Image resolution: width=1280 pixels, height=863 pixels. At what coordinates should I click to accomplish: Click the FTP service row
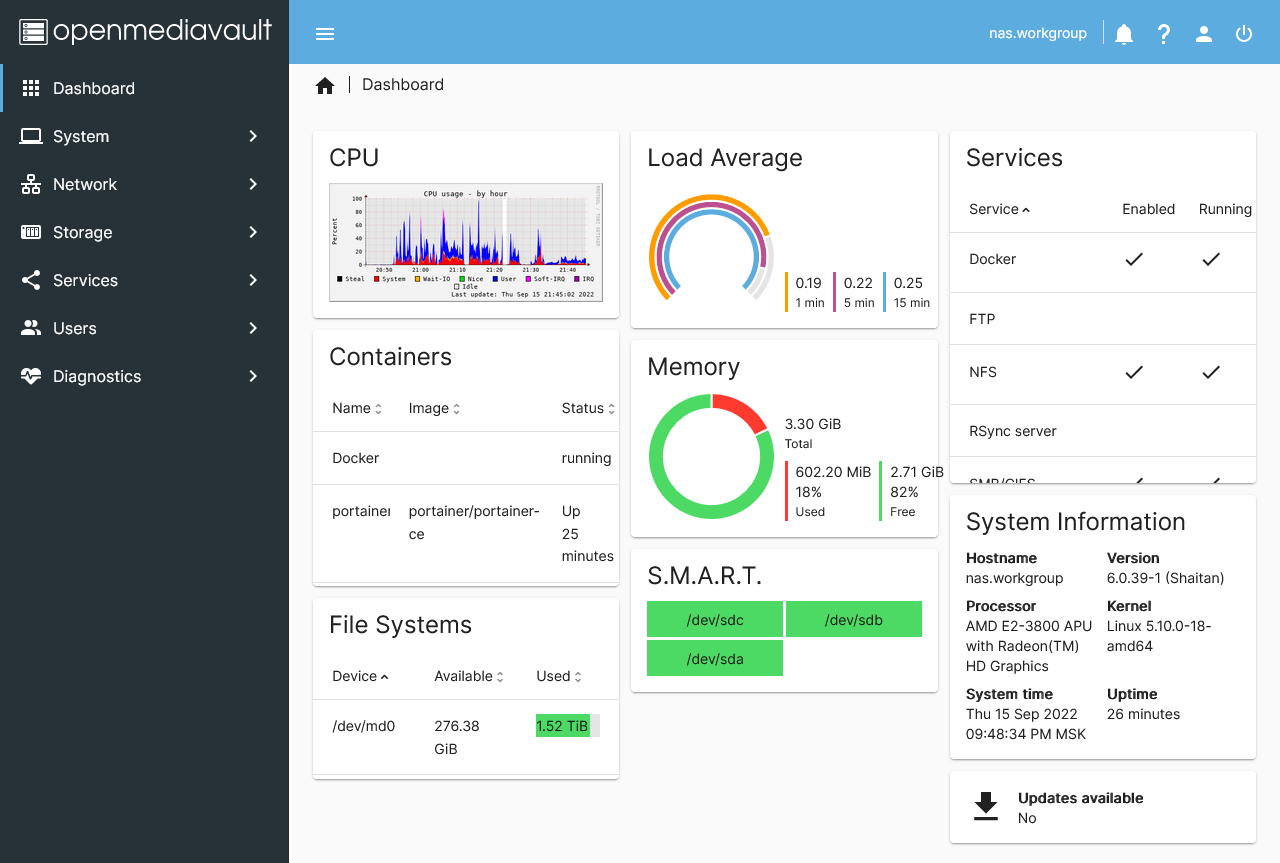1102,319
